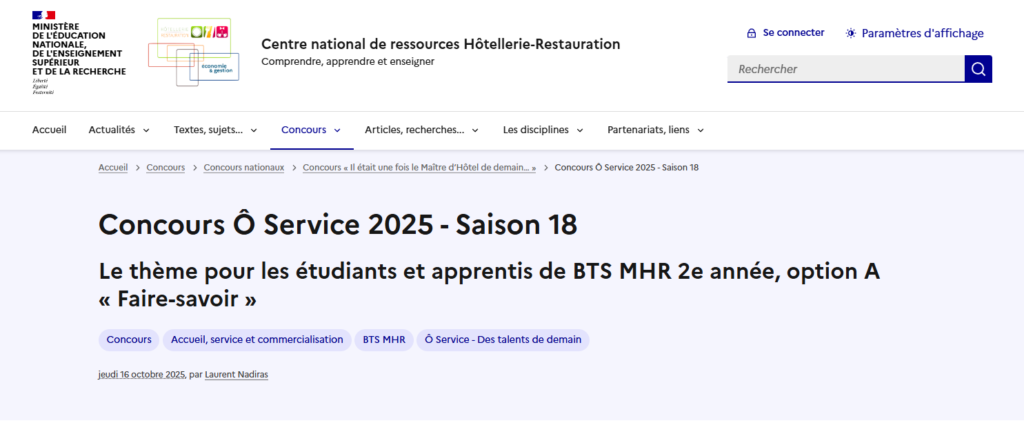
Task: Open Les disciplines dropdown menu
Action: (x=543, y=130)
